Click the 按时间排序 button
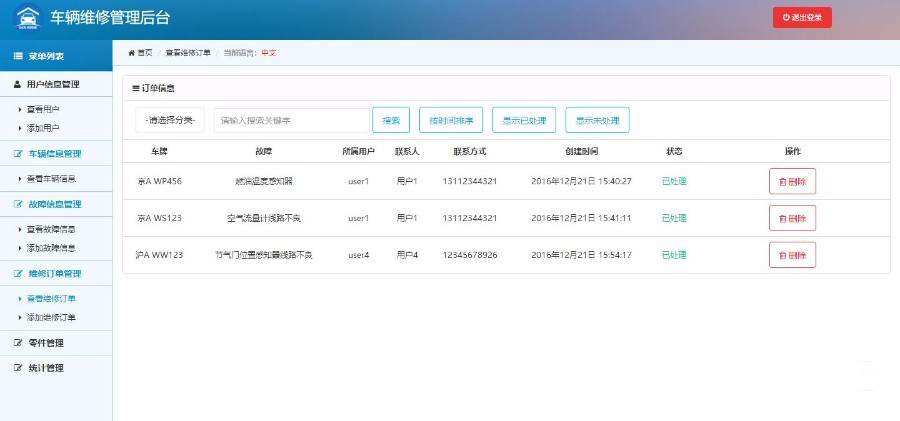 (x=451, y=121)
